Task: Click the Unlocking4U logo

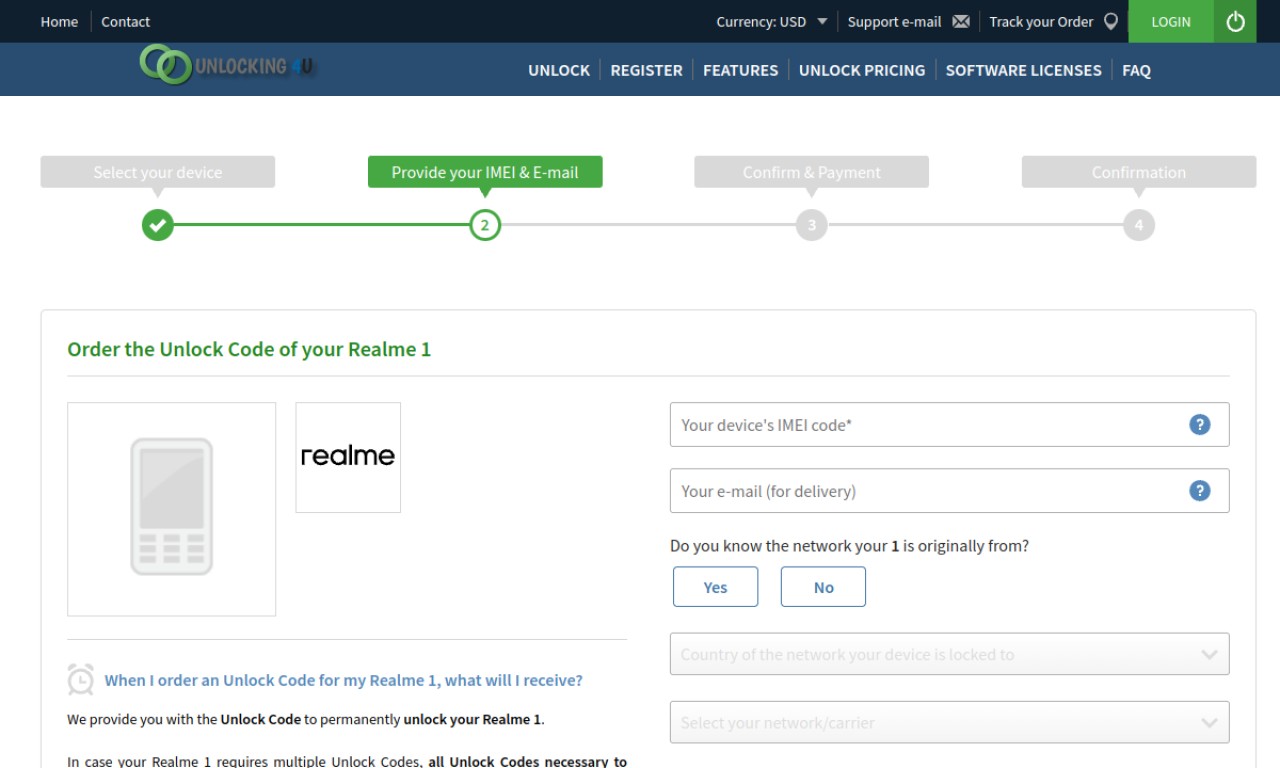Action: pyautogui.click(x=228, y=65)
